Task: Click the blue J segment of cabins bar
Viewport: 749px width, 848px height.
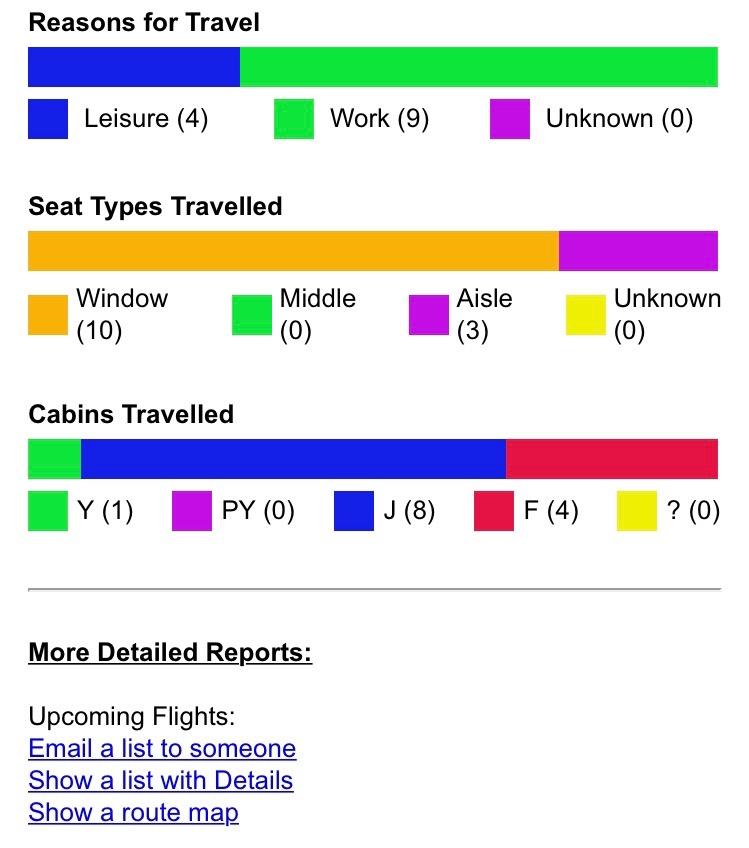Action: 293,459
